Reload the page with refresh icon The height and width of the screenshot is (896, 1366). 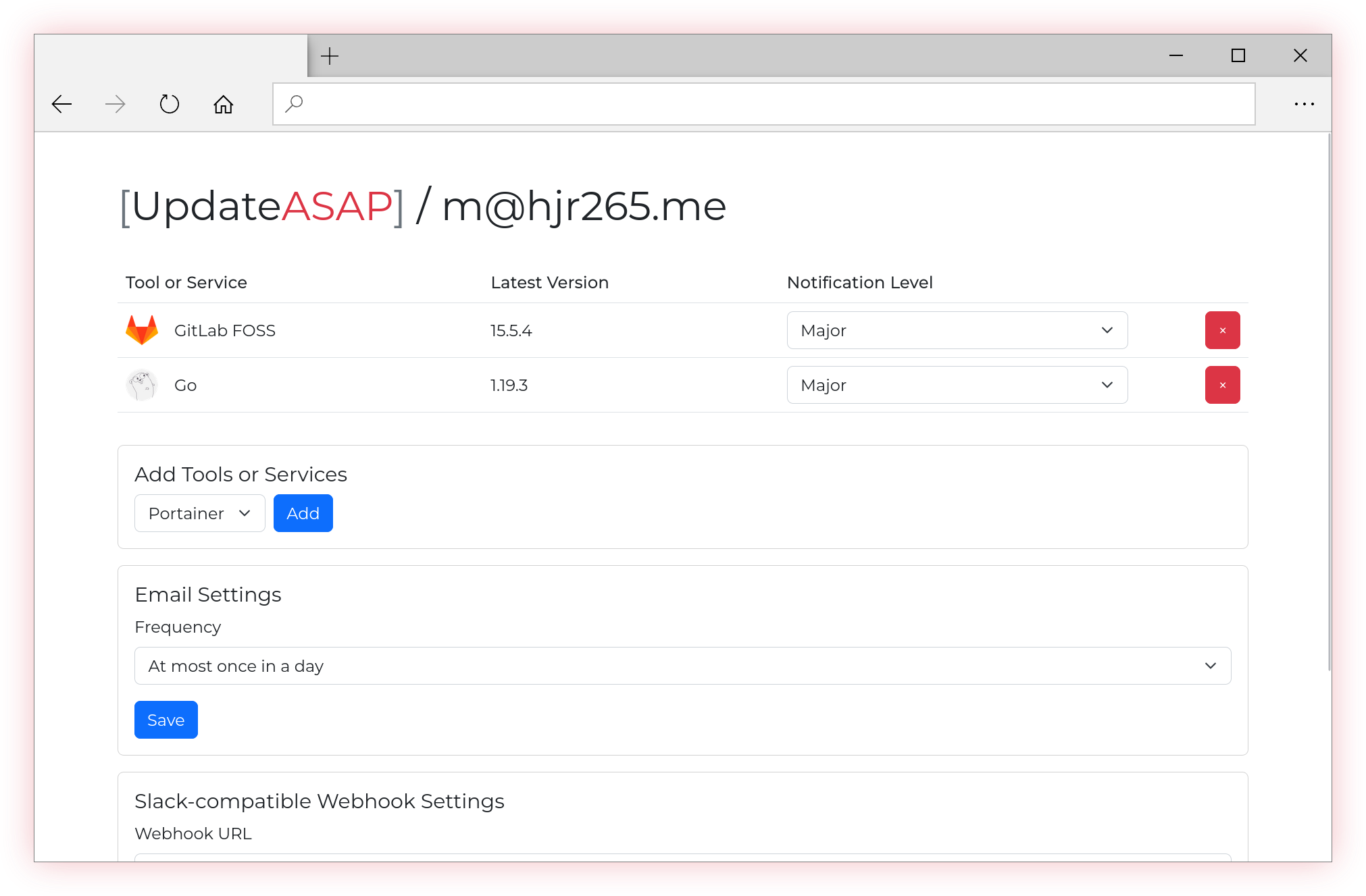click(x=170, y=104)
